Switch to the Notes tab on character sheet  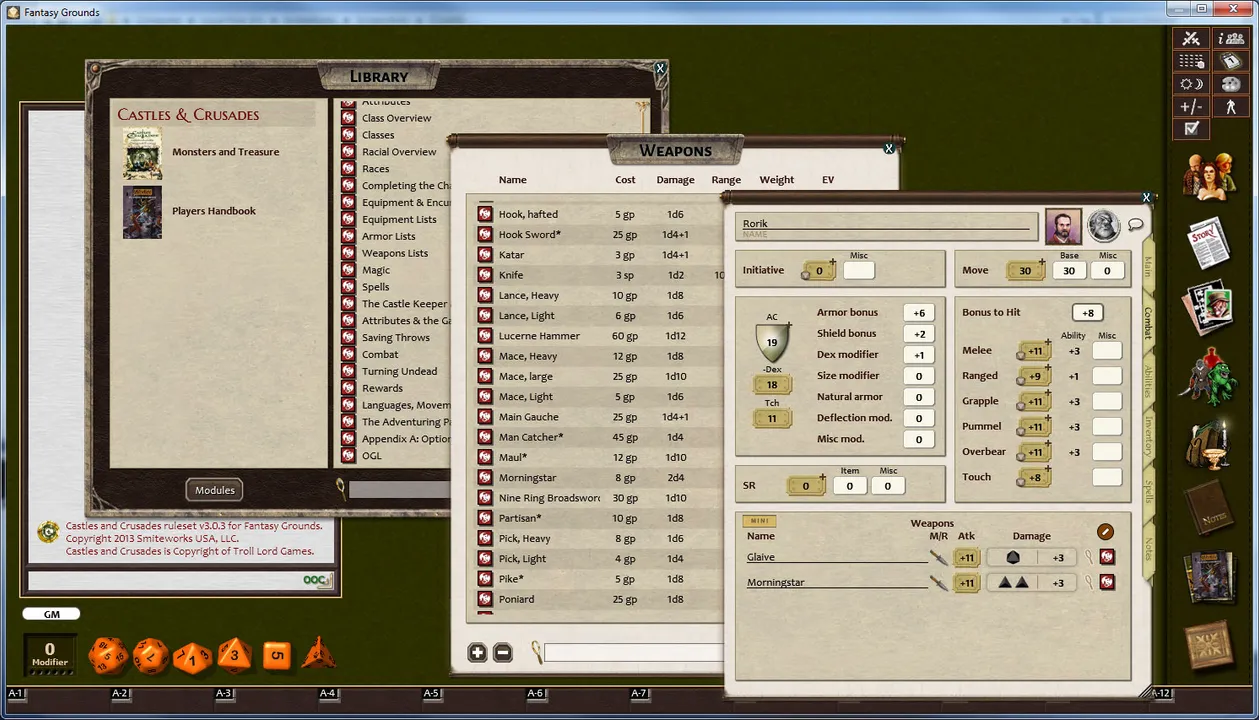pyautogui.click(x=1148, y=547)
